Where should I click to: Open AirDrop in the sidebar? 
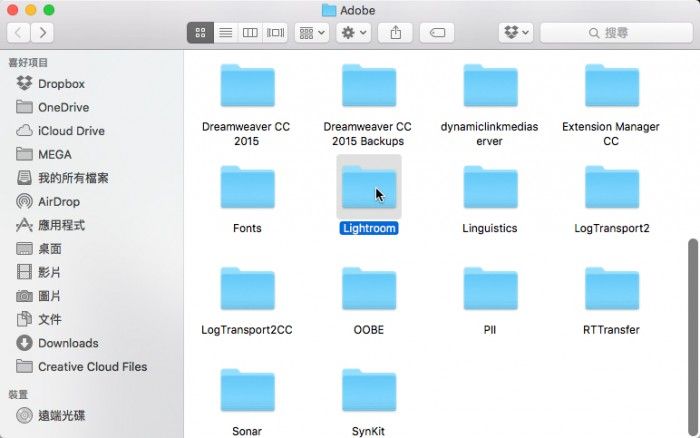click(x=48, y=201)
